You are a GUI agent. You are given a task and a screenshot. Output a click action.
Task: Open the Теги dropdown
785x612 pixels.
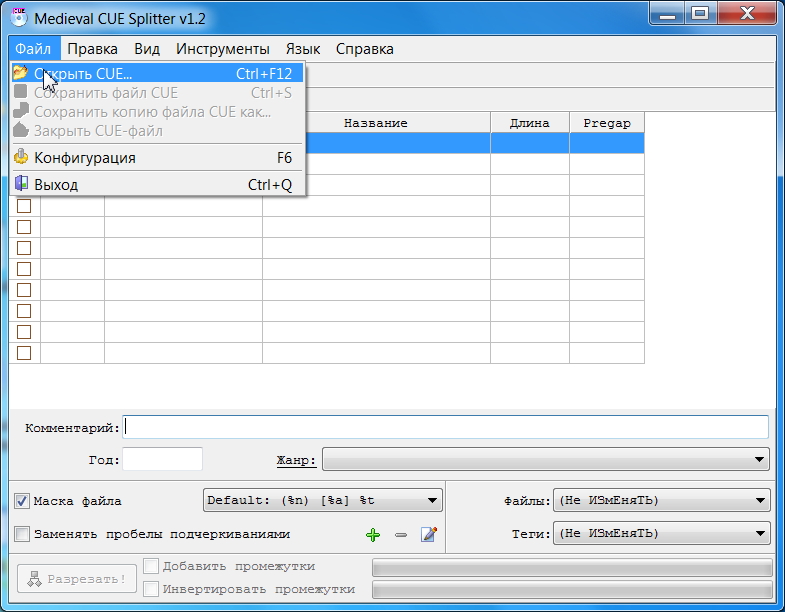pyautogui.click(x=661, y=533)
